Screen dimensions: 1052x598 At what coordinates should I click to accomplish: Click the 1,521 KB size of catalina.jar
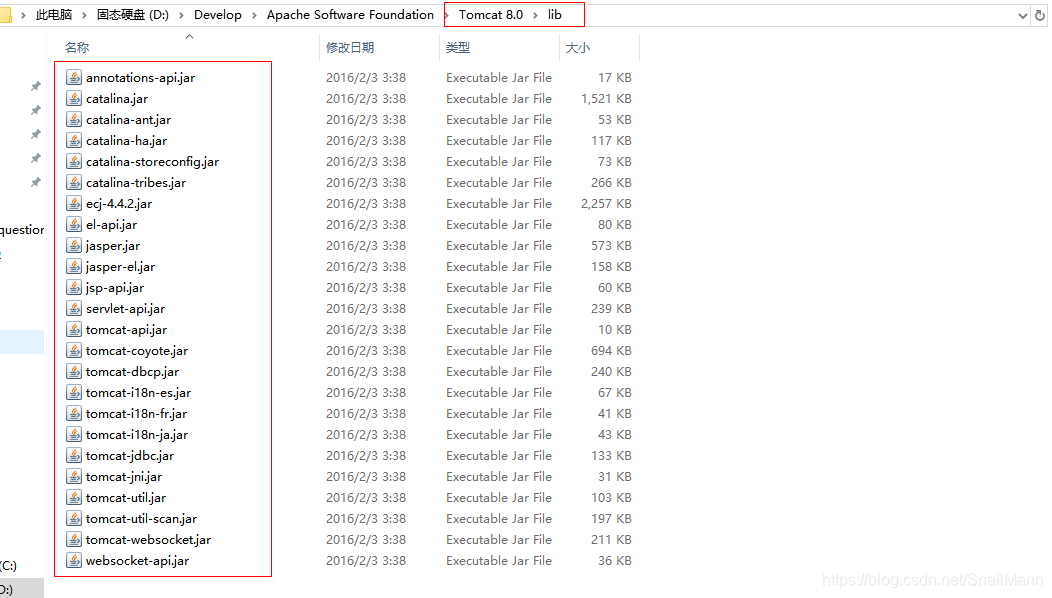click(607, 99)
